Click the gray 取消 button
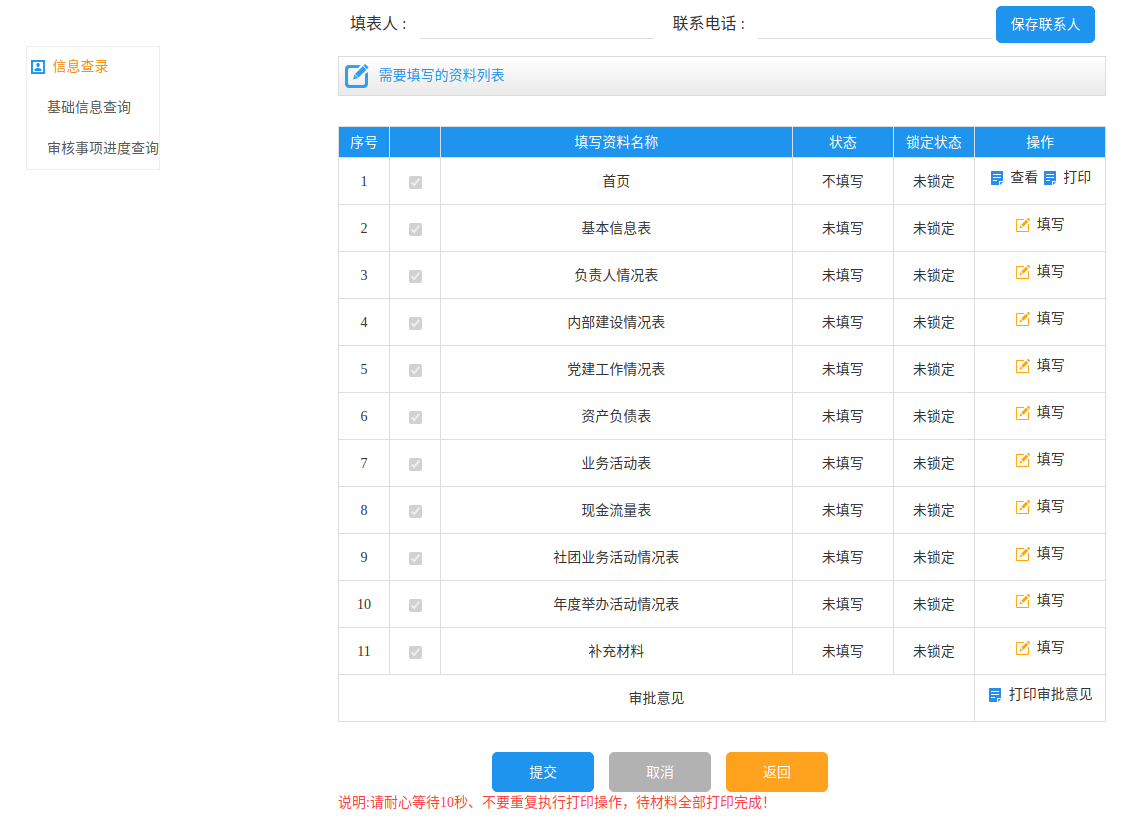Screen dimensions: 1135x834 pyautogui.click(x=660, y=772)
